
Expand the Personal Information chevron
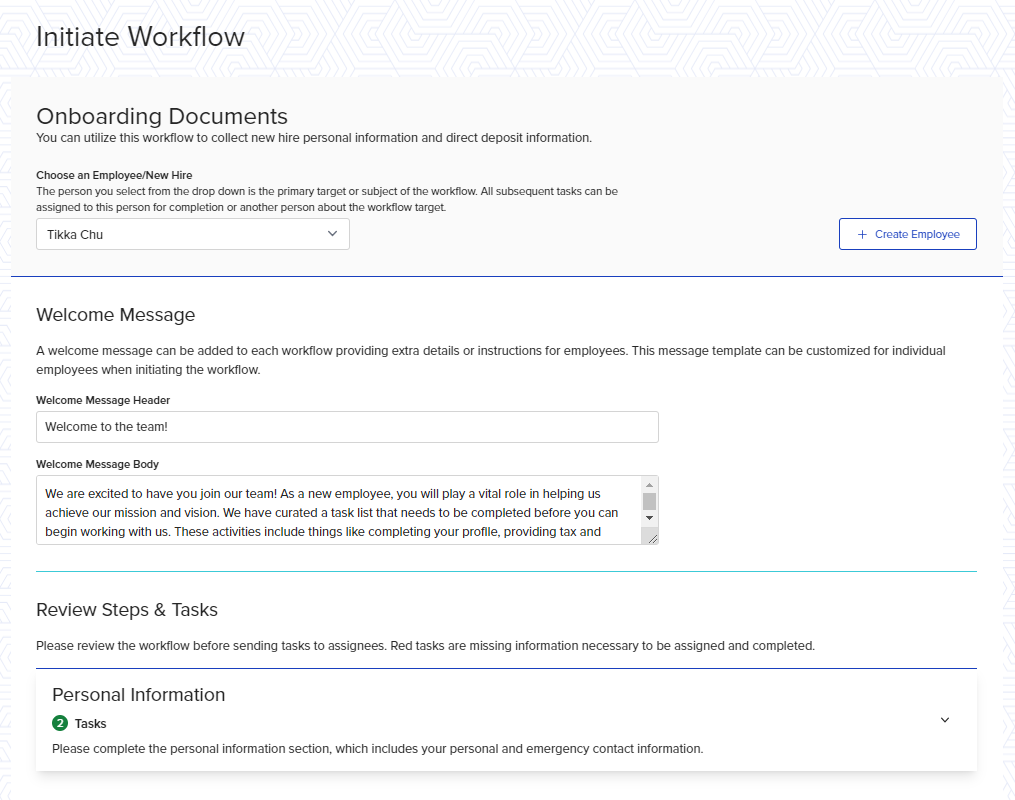pyautogui.click(x=945, y=720)
